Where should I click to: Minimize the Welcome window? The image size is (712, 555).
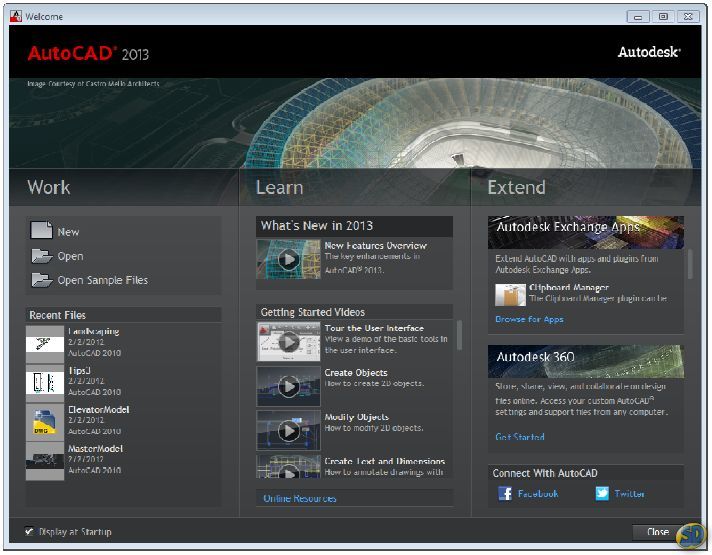638,17
